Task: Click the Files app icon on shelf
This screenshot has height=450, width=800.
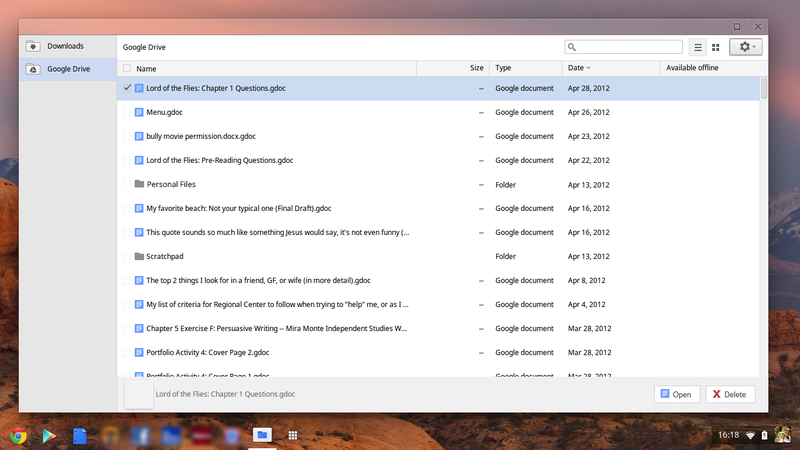Action: (x=262, y=435)
